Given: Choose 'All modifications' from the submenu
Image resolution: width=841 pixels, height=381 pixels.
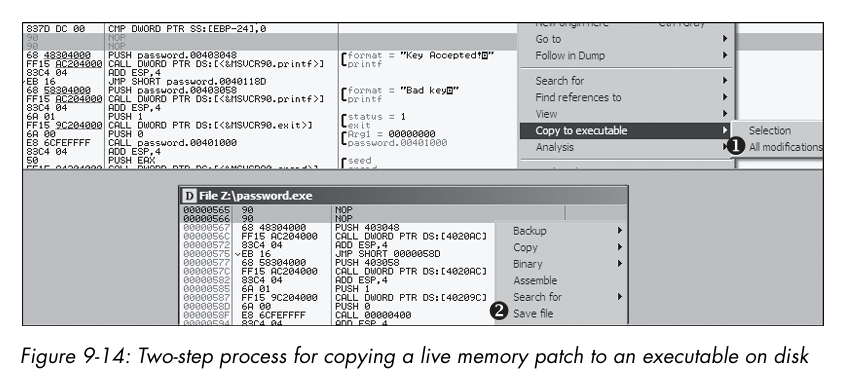Looking at the screenshot, I should (x=785, y=147).
